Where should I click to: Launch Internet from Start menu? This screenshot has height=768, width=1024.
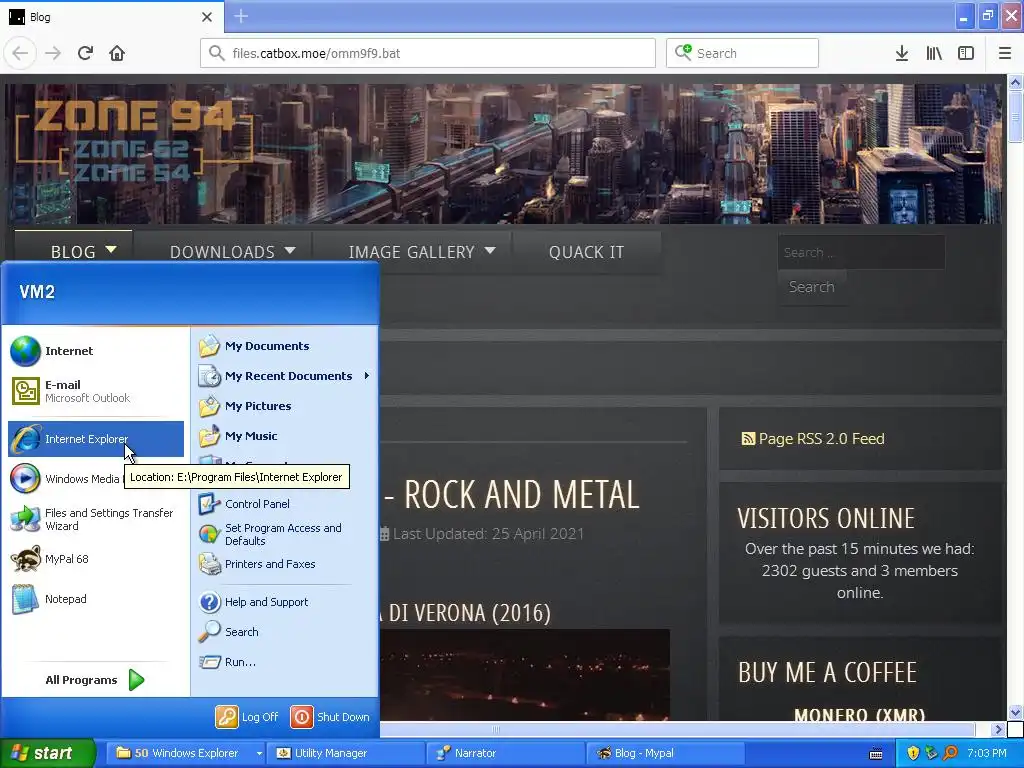pos(96,351)
